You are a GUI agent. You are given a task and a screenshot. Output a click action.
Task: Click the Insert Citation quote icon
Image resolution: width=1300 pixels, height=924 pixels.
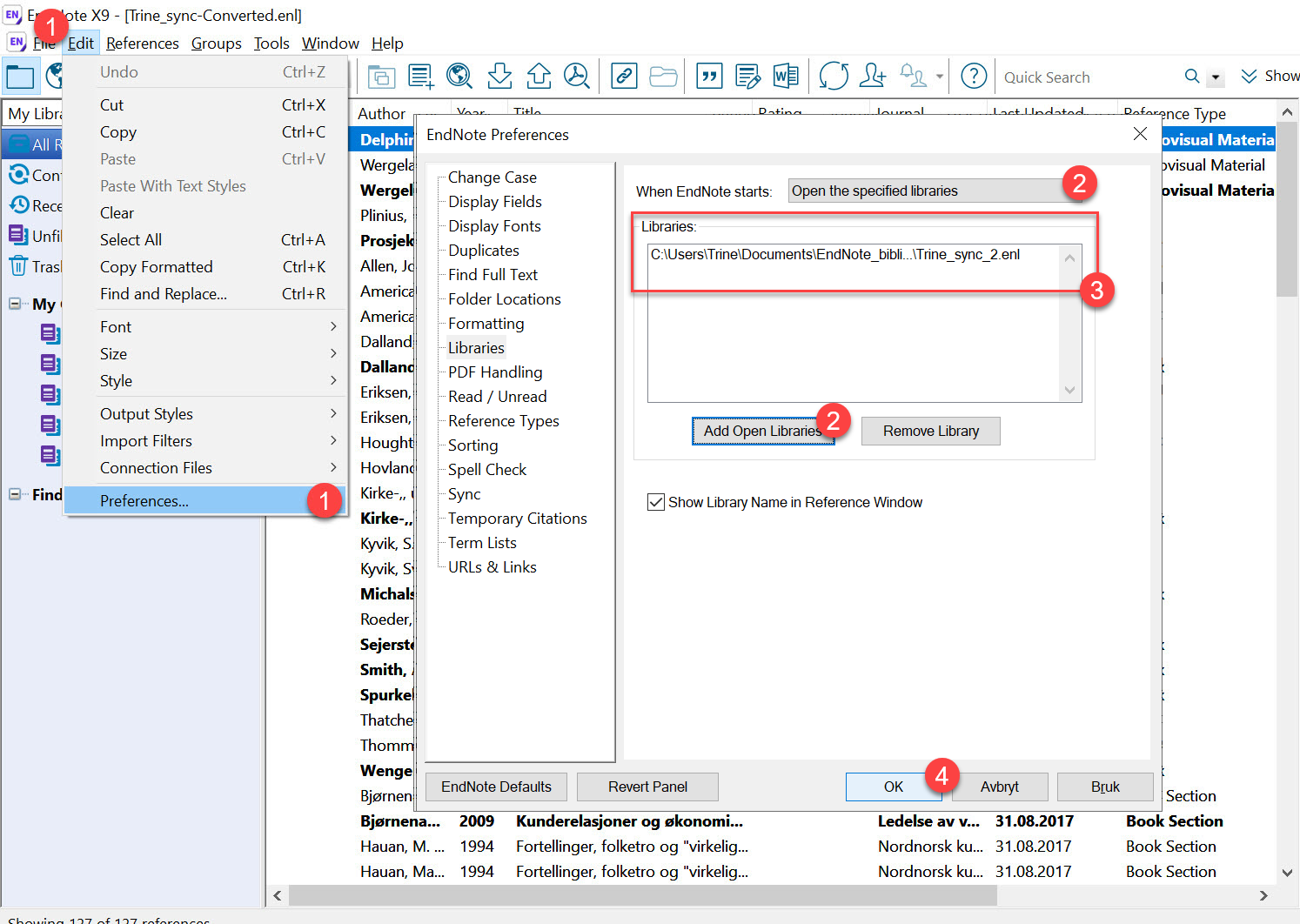[710, 77]
